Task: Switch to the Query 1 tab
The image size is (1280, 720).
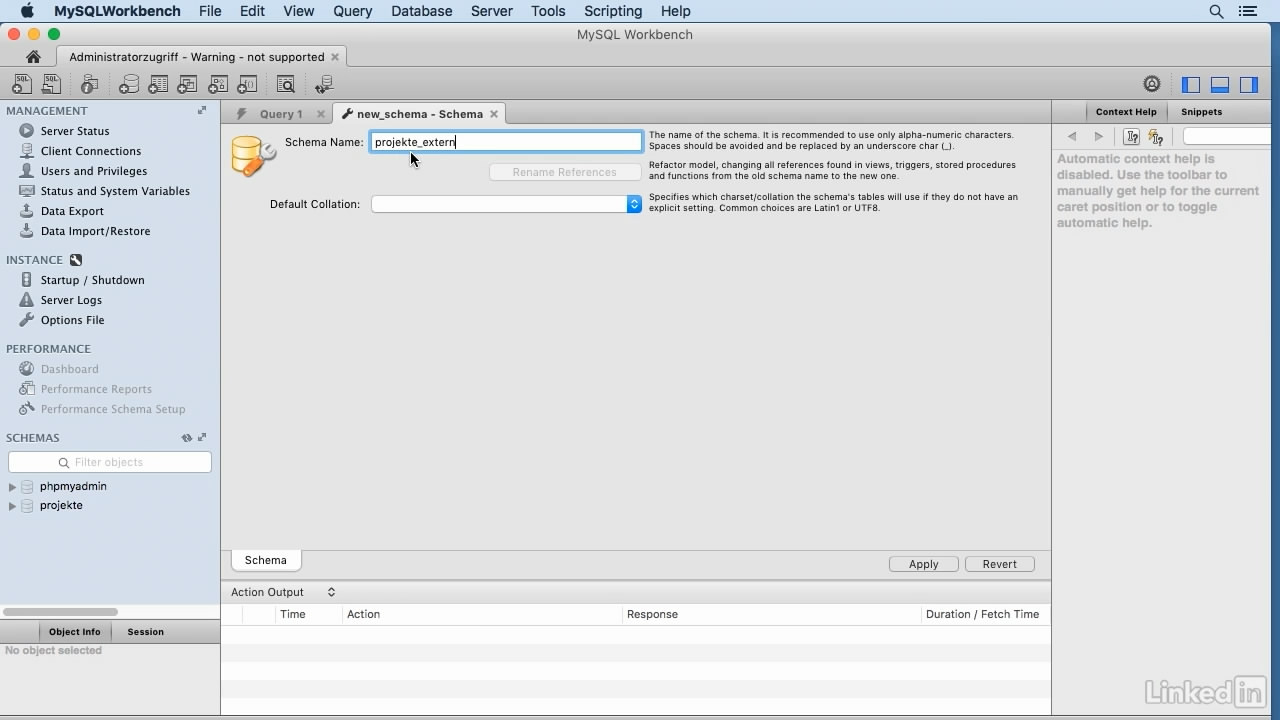Action: [280, 114]
